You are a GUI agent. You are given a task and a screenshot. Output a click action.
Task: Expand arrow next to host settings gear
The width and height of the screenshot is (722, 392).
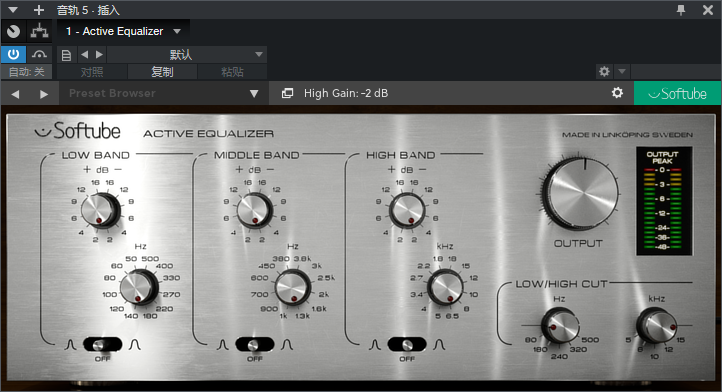pos(622,71)
